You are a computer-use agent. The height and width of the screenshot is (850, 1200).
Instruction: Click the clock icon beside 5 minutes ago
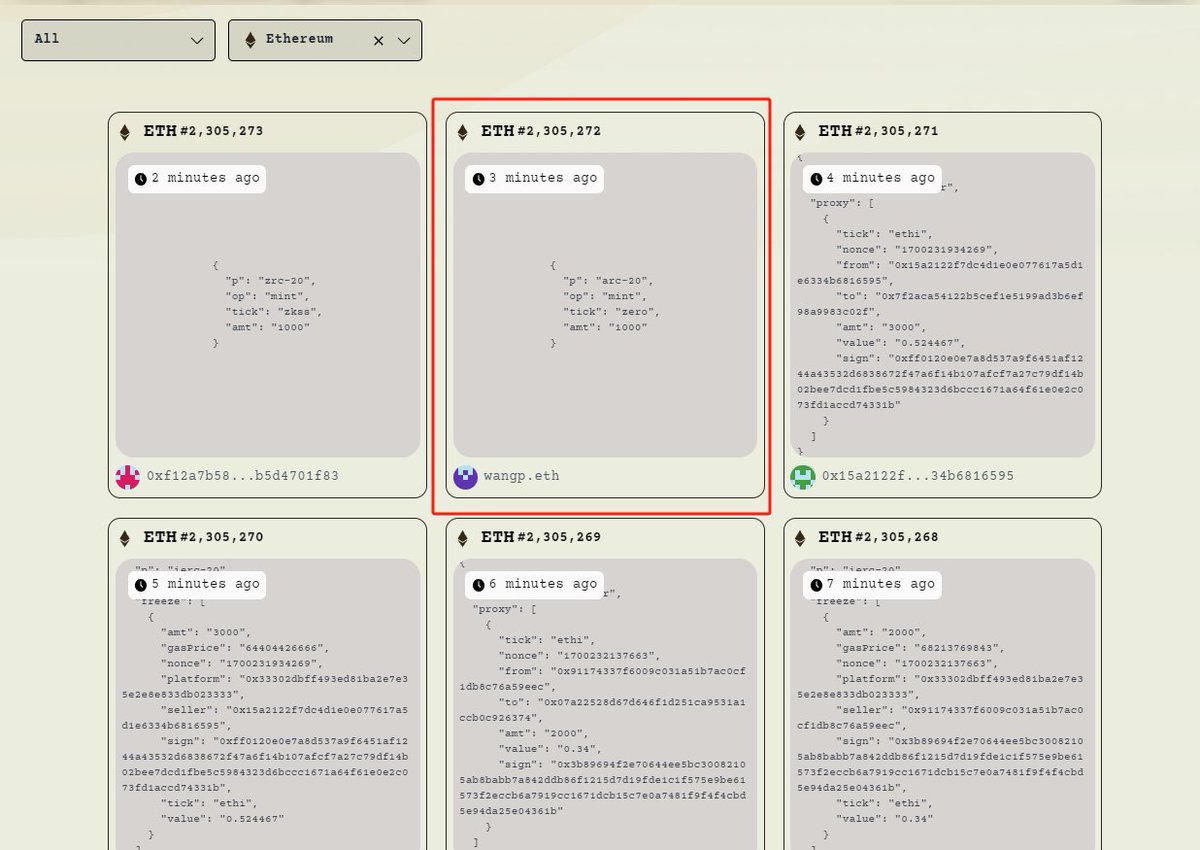point(141,584)
